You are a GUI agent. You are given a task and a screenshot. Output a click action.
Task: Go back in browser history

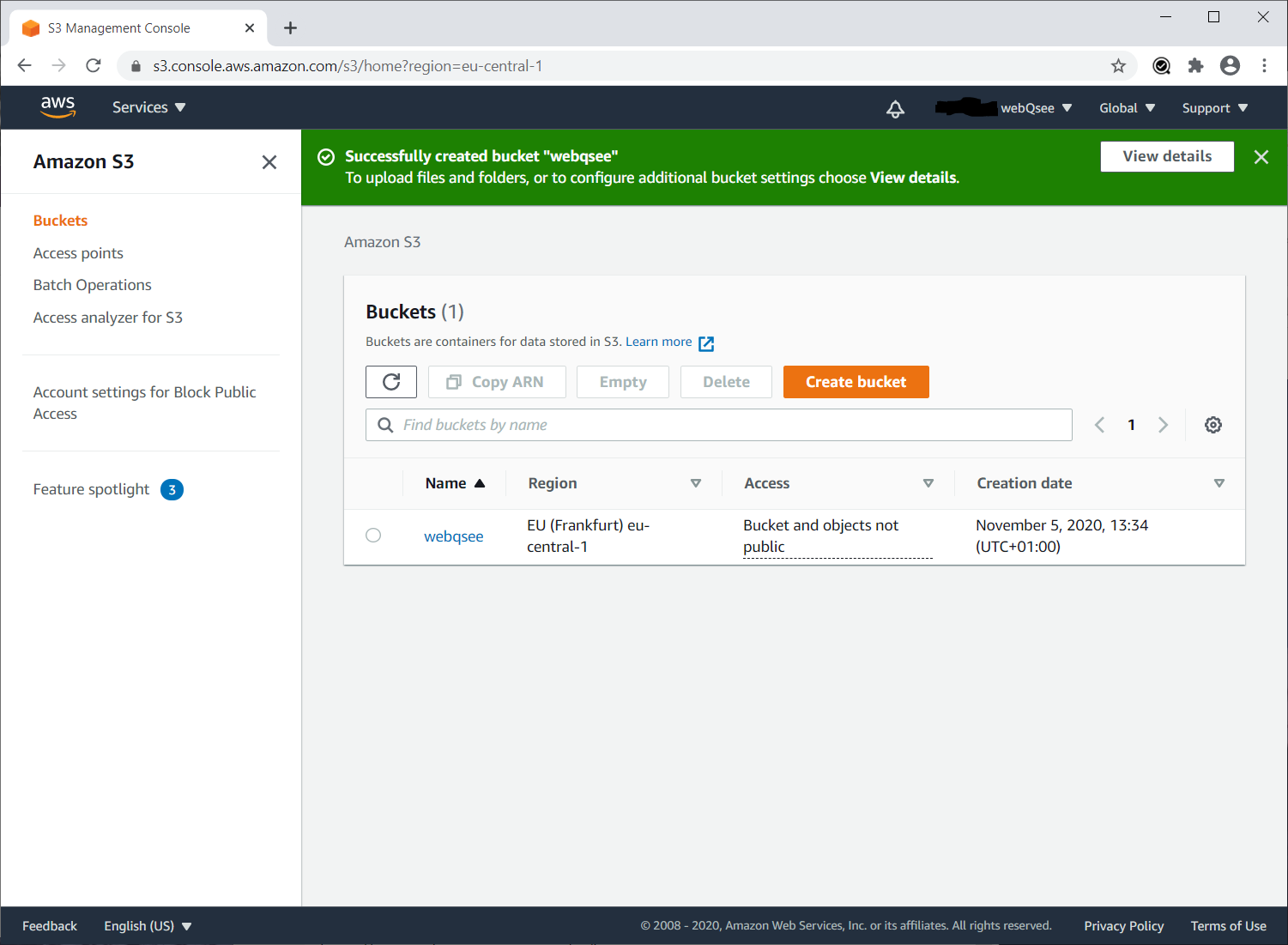(25, 66)
